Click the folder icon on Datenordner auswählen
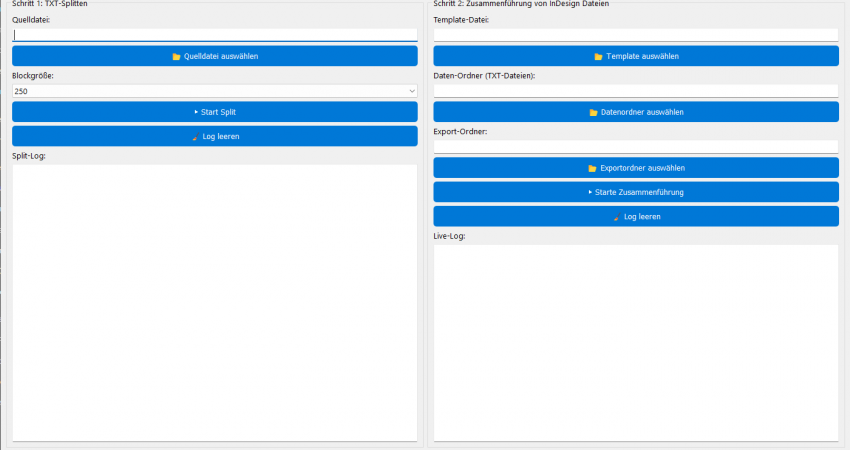 [593, 112]
